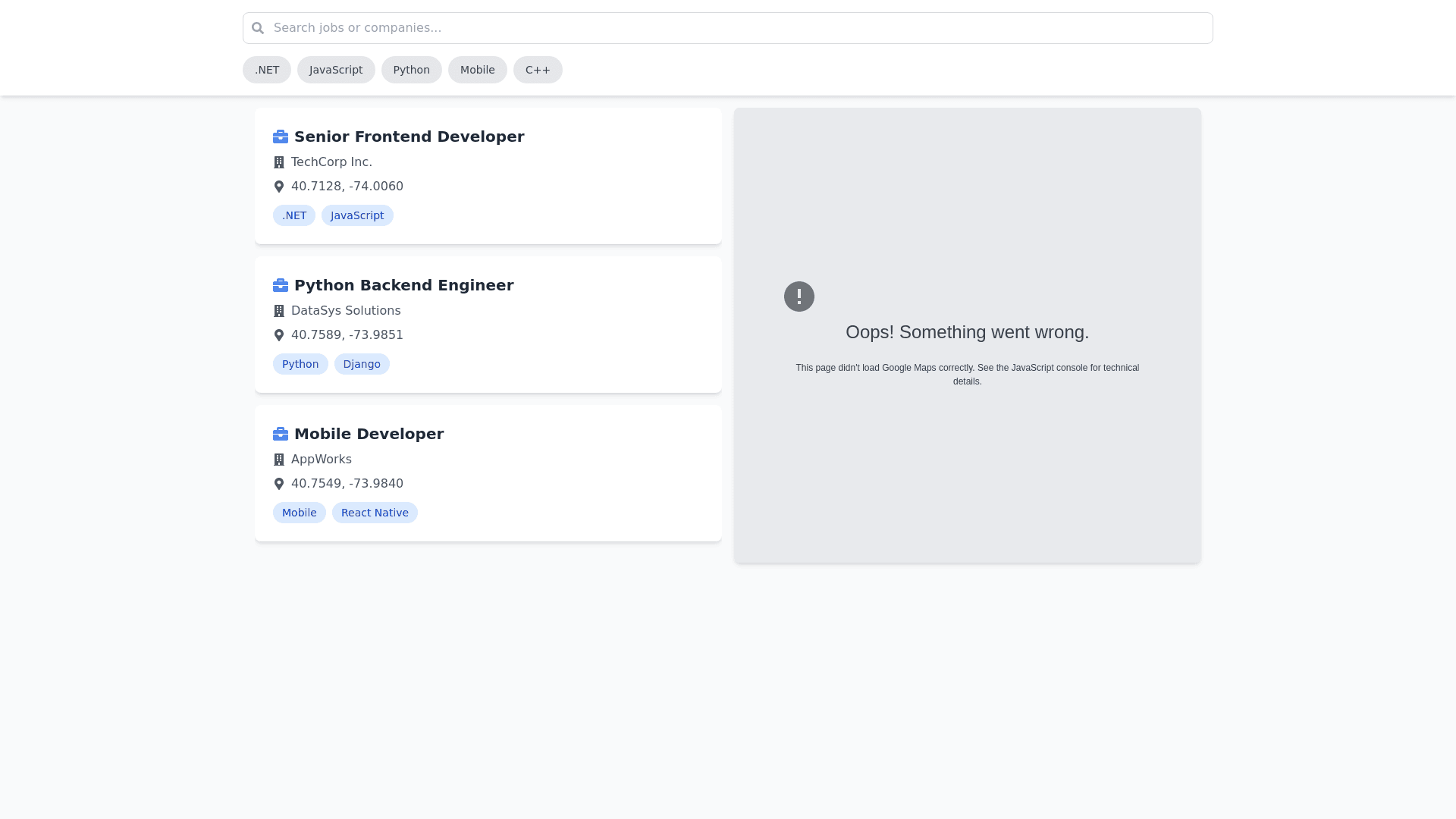
Task: Open the Senior Frontend Developer job title
Action: pos(409,136)
